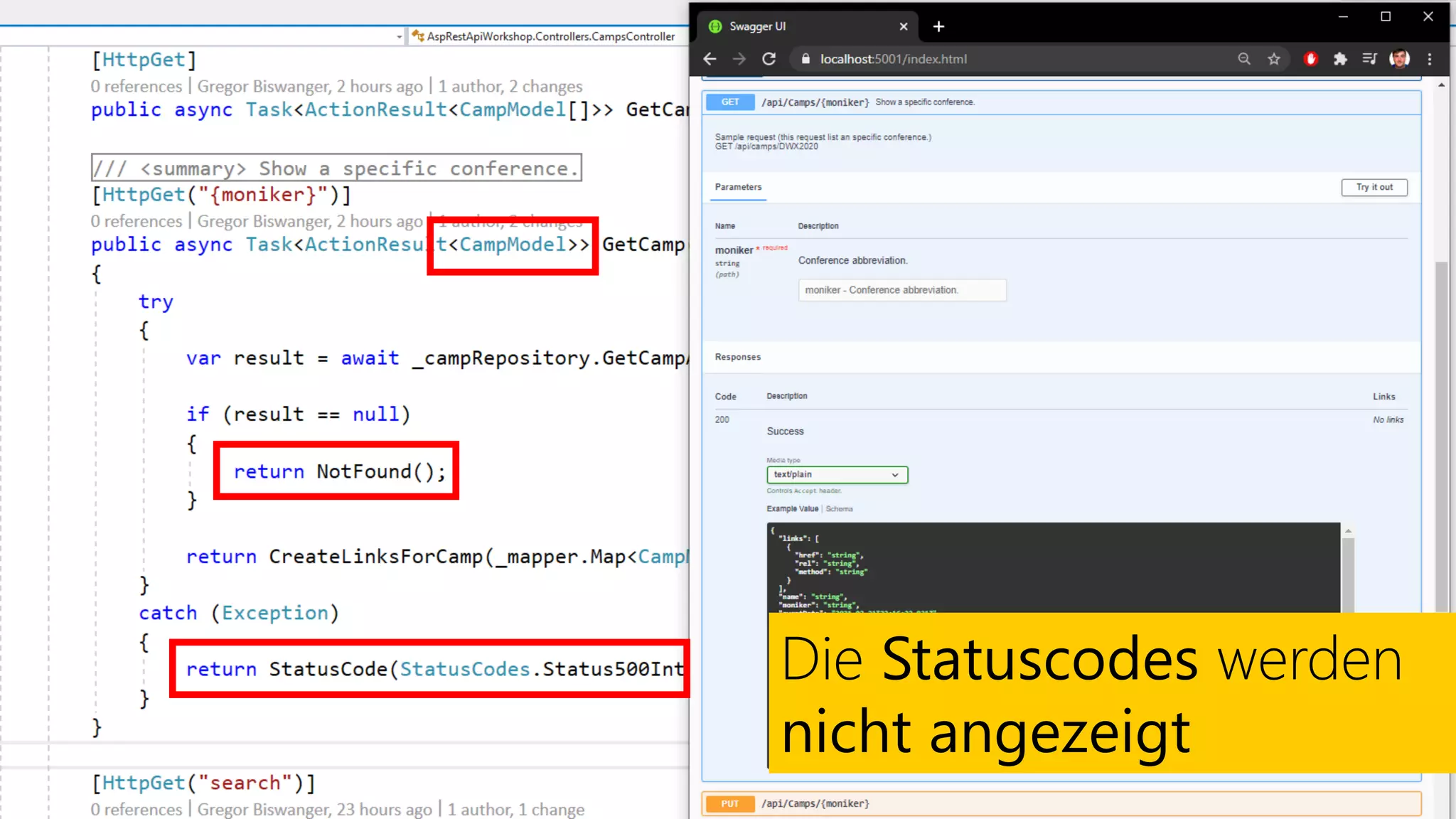Click '0 references' above GetCamp method
Viewport: 1456px width, 819px height.
pyautogui.click(x=136, y=222)
